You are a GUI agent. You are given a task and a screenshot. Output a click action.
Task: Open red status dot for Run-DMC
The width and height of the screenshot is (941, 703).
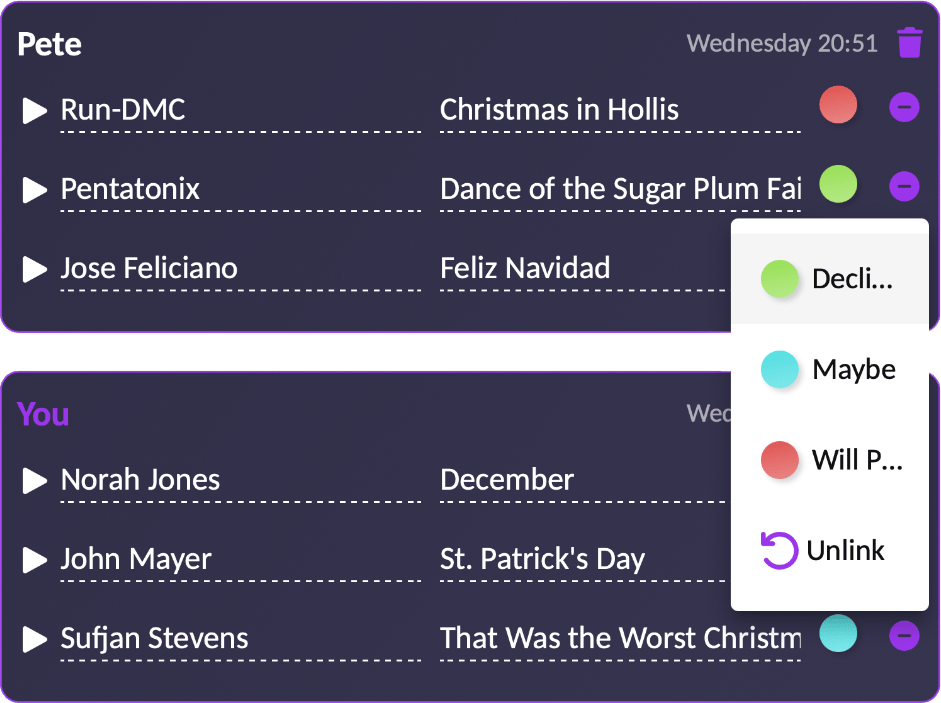pos(838,105)
